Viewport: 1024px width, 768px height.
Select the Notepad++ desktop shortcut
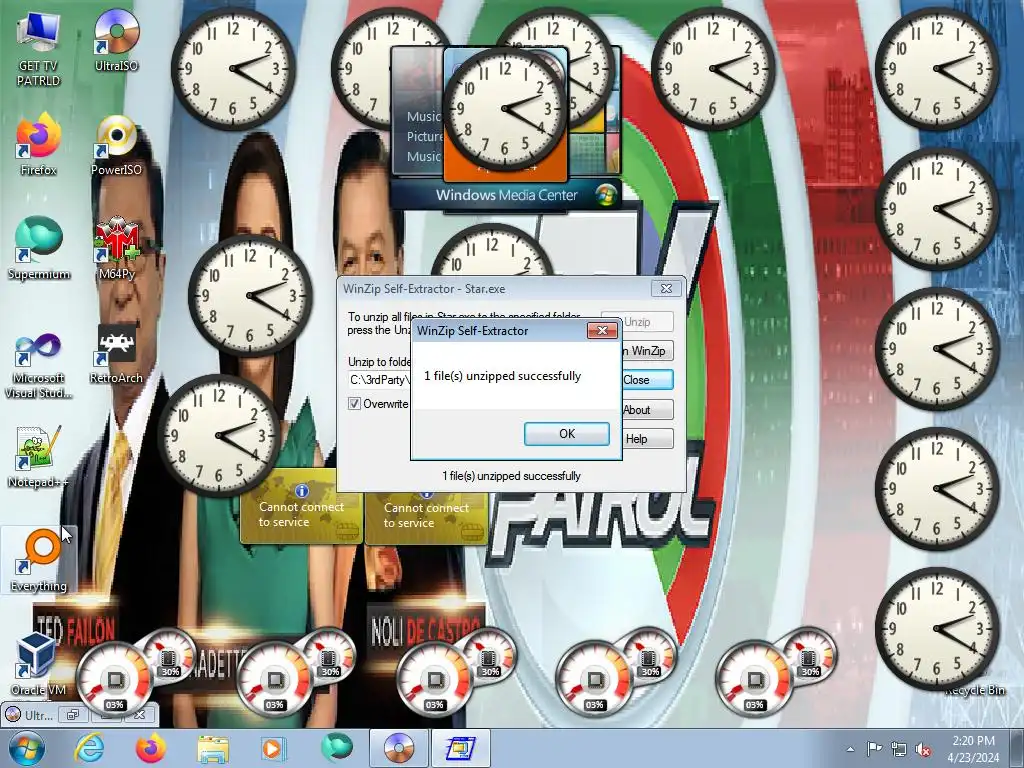(x=38, y=457)
